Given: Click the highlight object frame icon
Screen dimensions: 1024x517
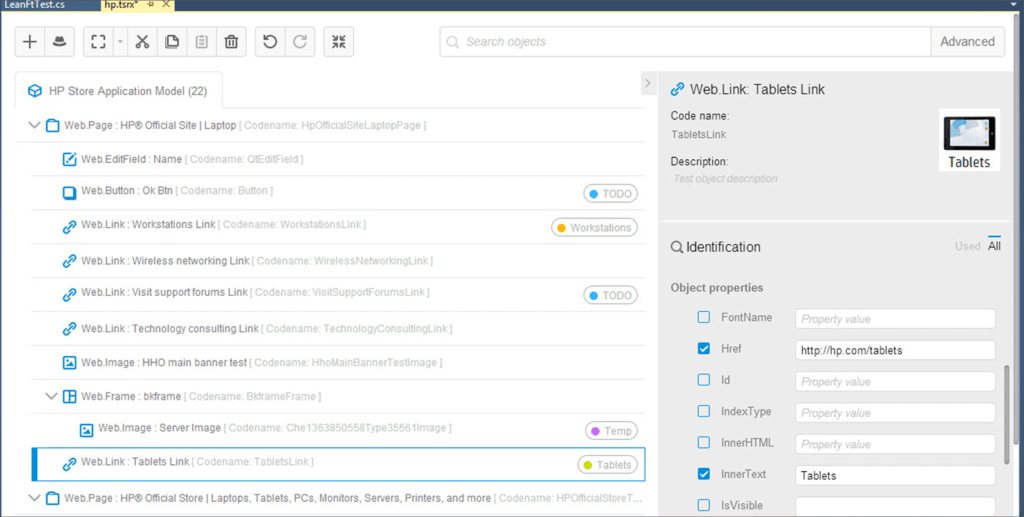Looking at the screenshot, I should (99, 42).
